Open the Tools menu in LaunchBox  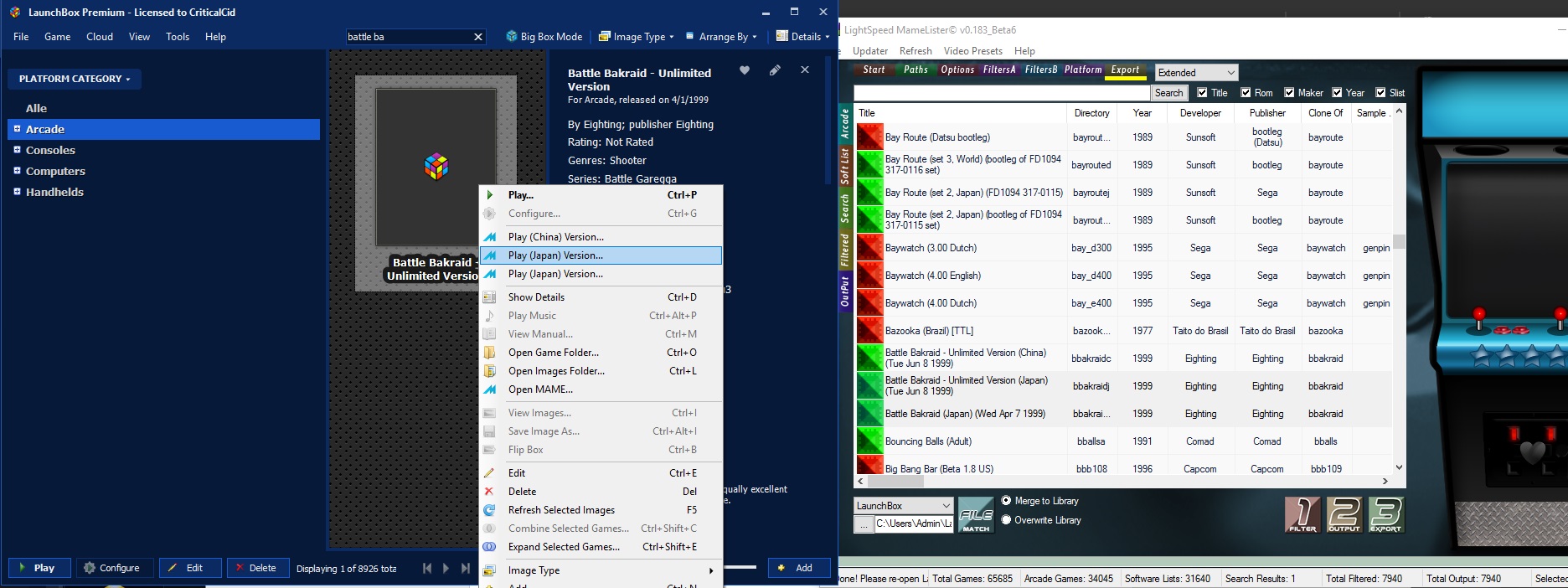[x=178, y=37]
